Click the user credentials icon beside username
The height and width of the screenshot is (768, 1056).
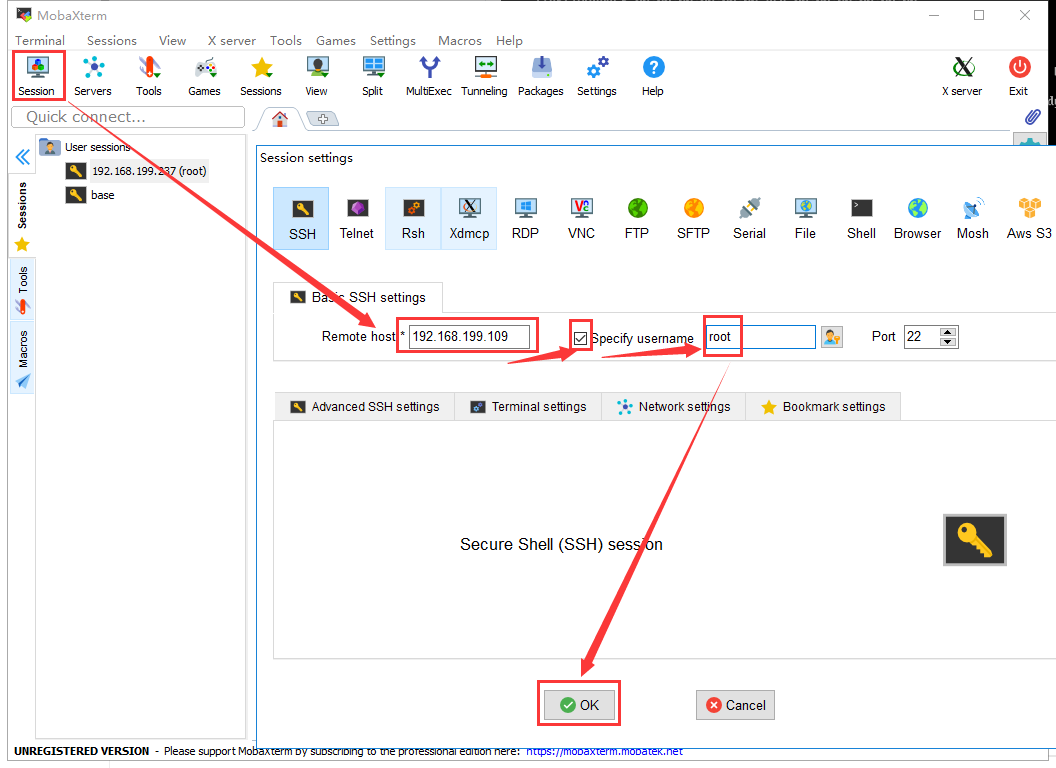pos(831,337)
